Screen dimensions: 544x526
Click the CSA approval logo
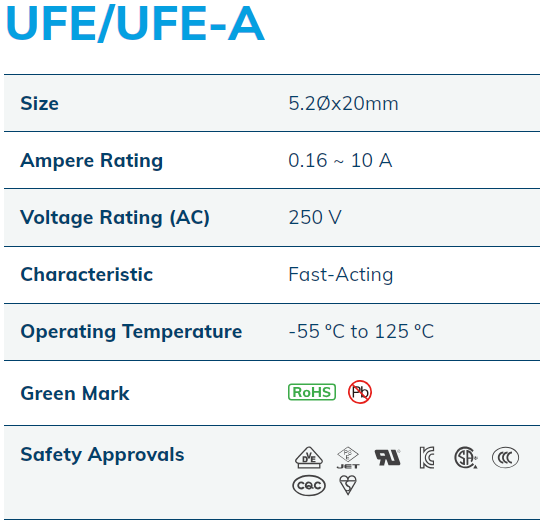(466, 458)
